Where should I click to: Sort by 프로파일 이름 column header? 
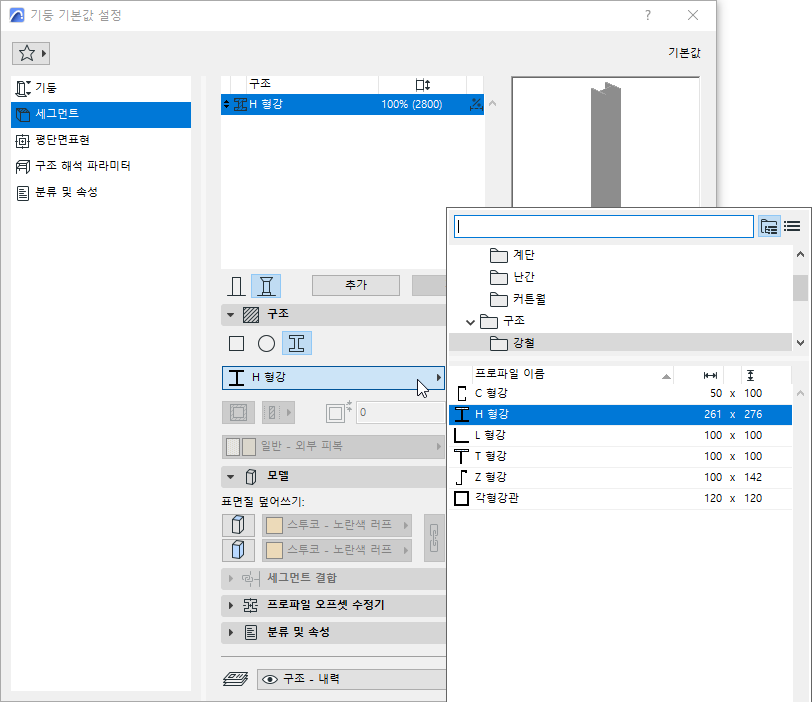(x=573, y=374)
